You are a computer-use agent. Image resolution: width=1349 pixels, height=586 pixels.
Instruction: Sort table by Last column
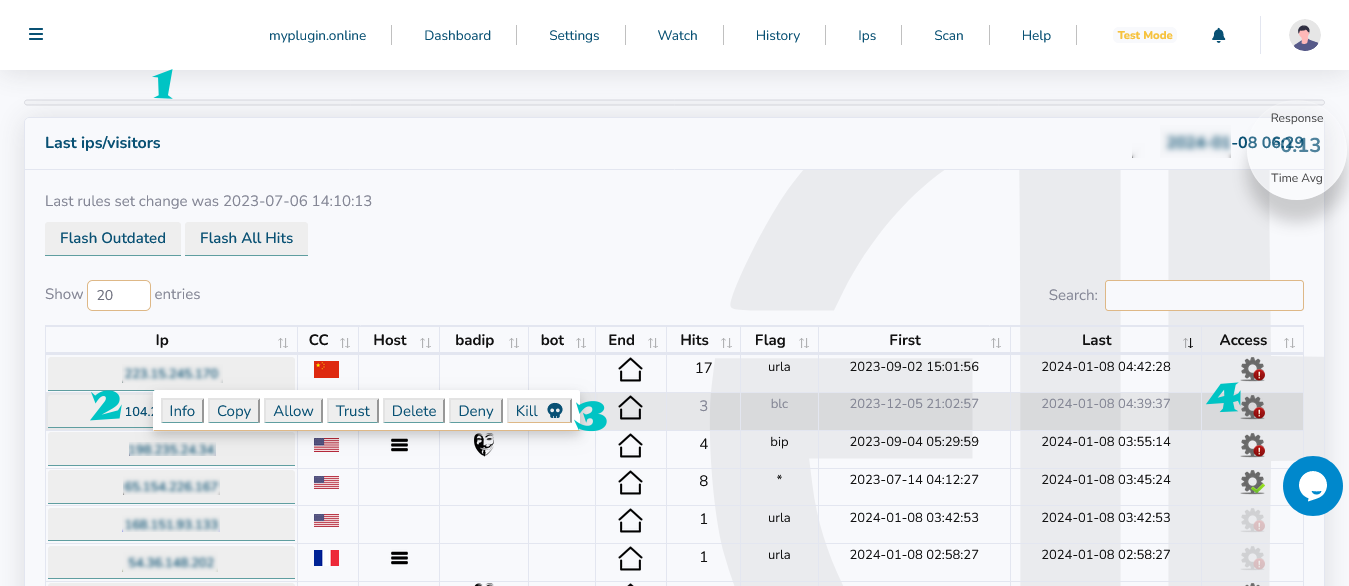click(x=1106, y=340)
